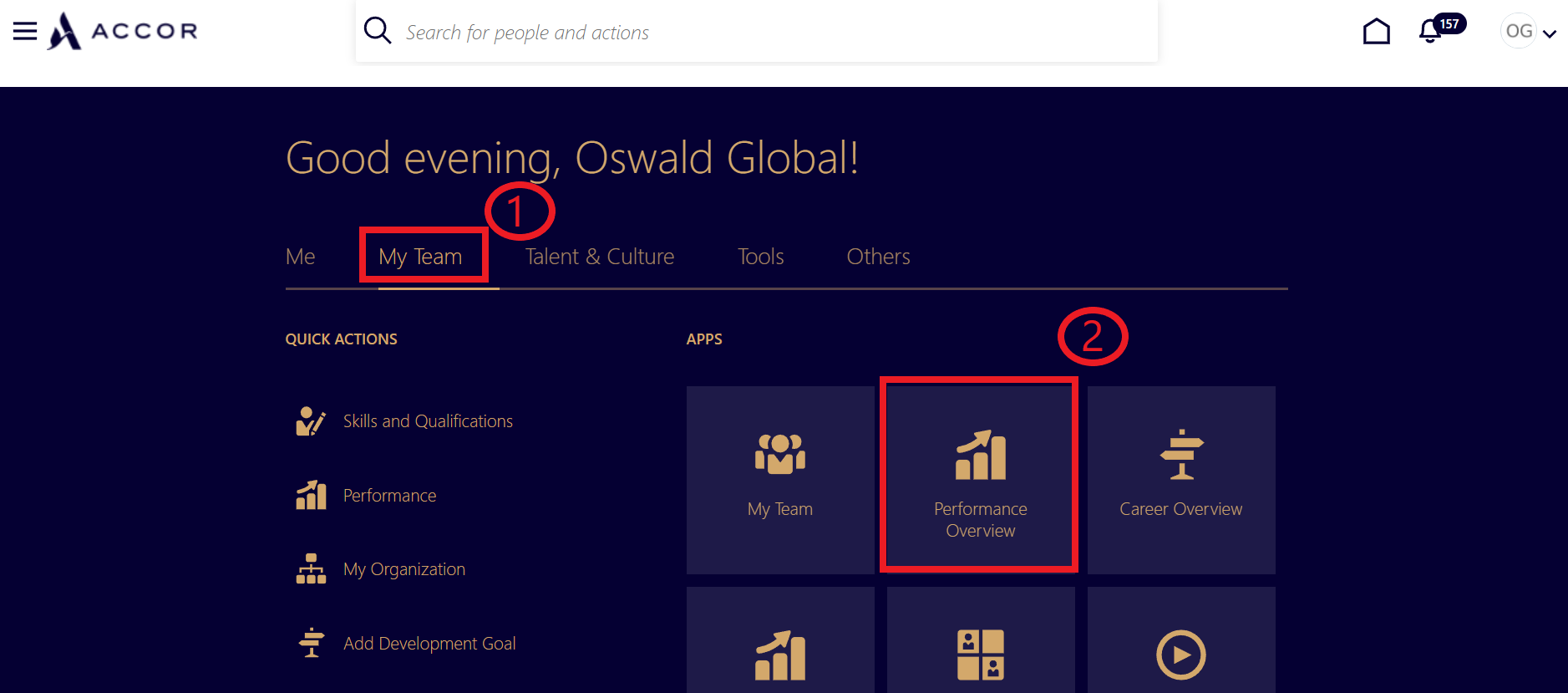Click the My Team people icon
Image resolution: width=1568 pixels, height=693 pixels.
coord(780,454)
